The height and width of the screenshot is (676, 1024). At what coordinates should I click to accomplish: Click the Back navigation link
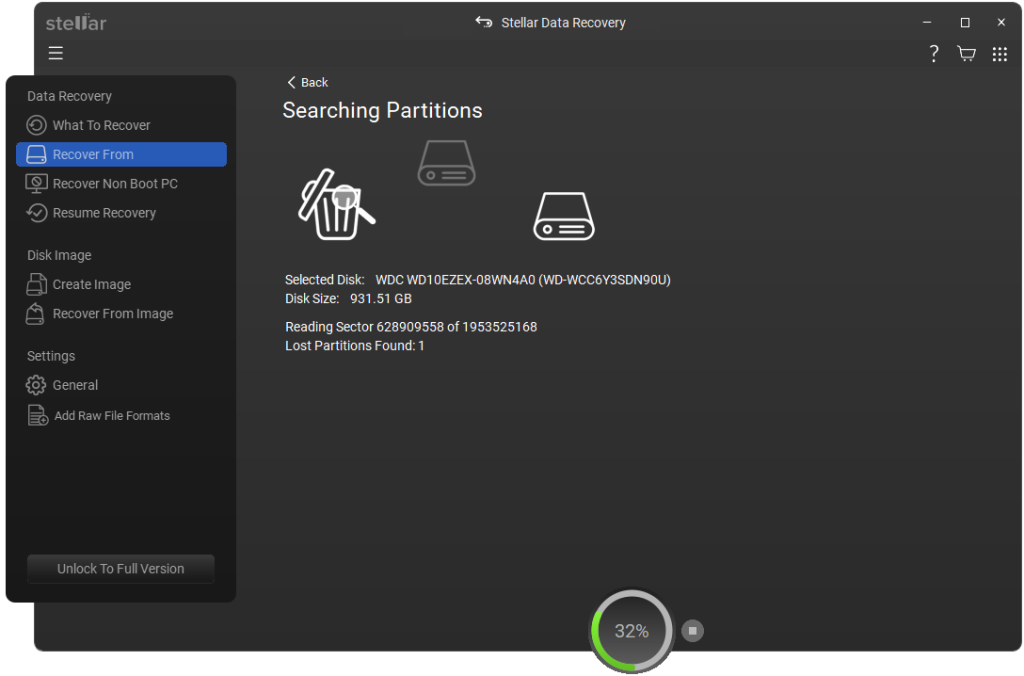[x=307, y=82]
